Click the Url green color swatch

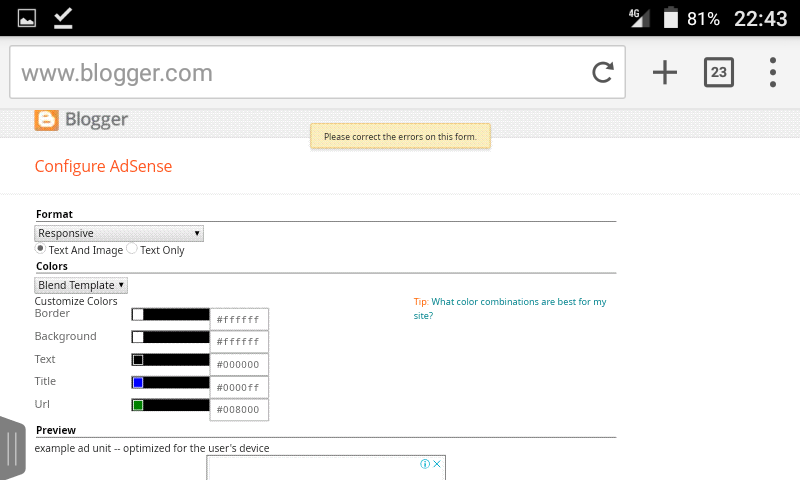pos(138,405)
